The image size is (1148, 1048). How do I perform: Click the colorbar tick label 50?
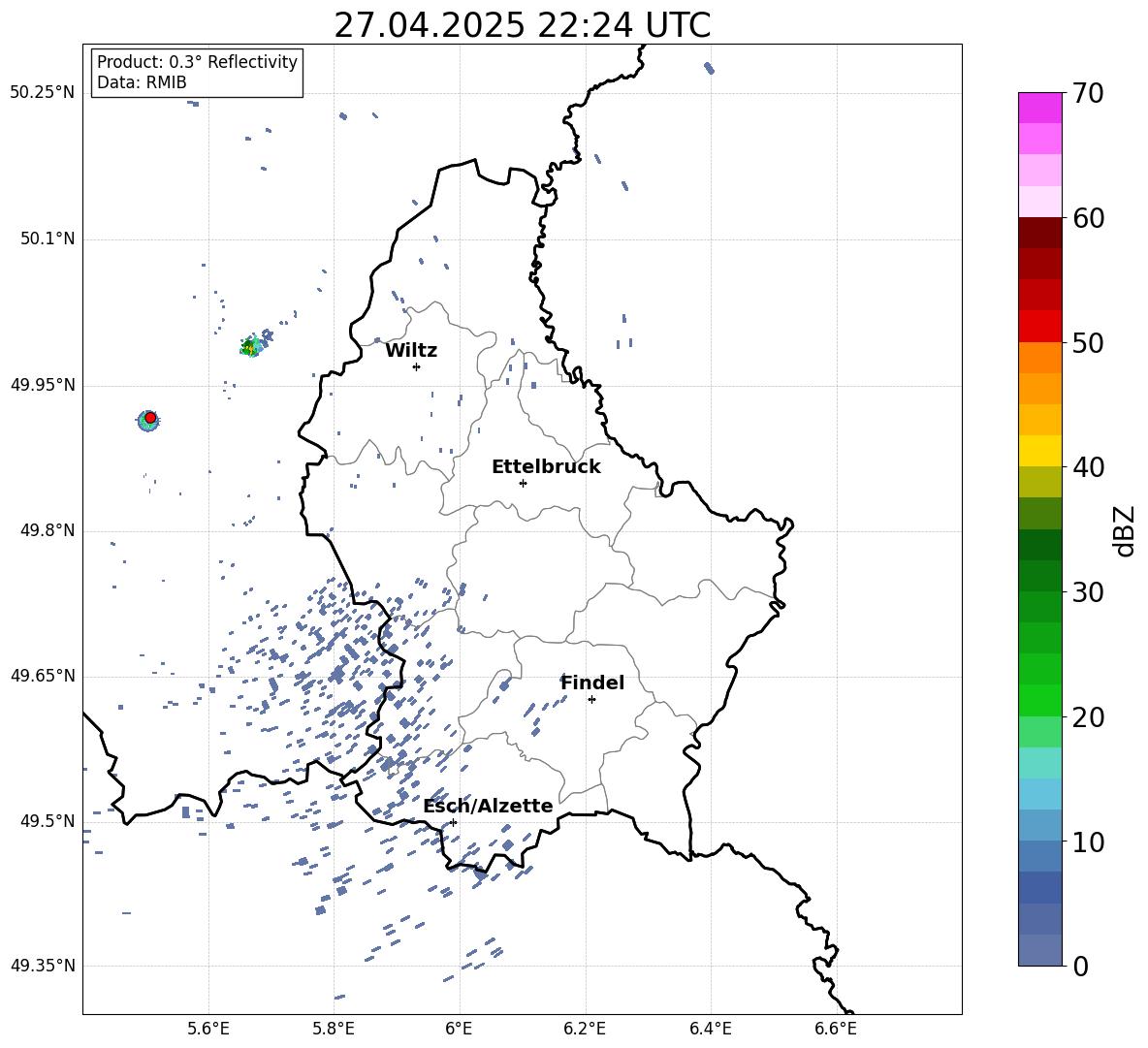(x=1089, y=342)
